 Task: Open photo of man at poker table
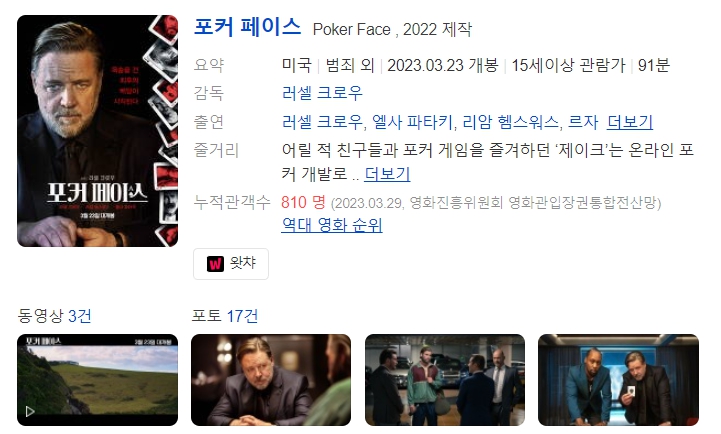271,380
